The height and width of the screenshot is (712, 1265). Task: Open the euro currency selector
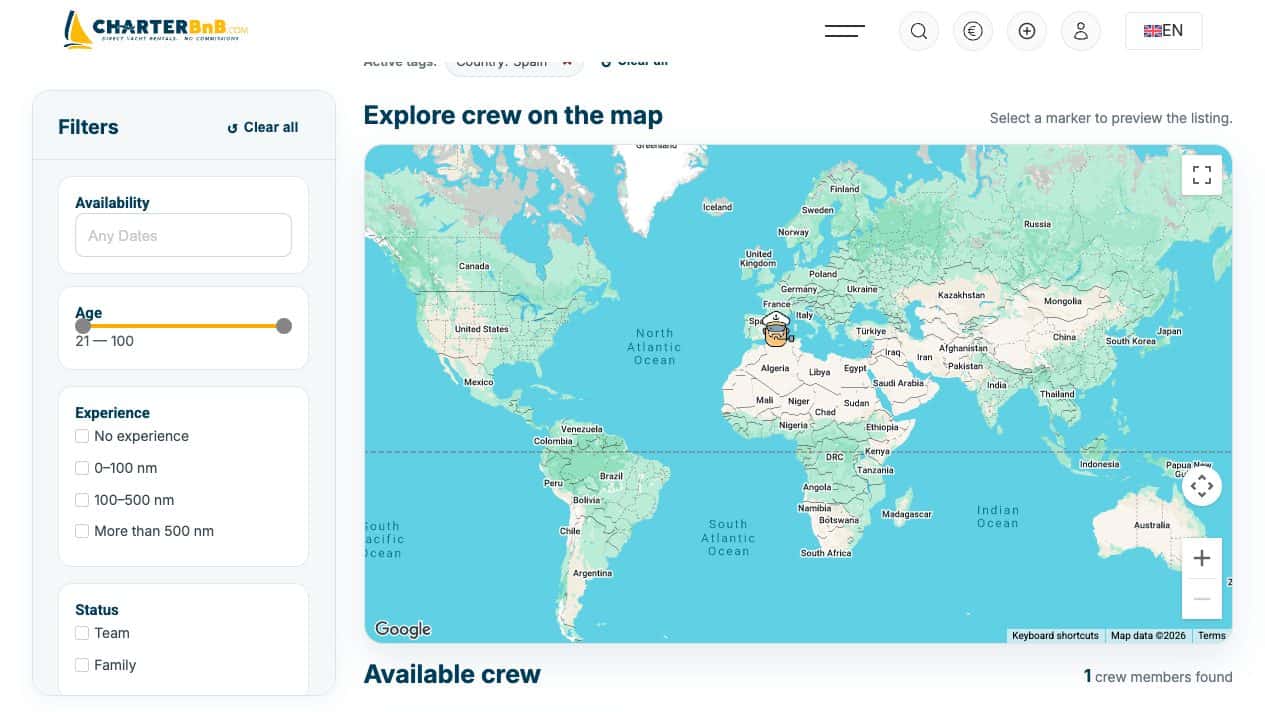[x=973, y=31]
